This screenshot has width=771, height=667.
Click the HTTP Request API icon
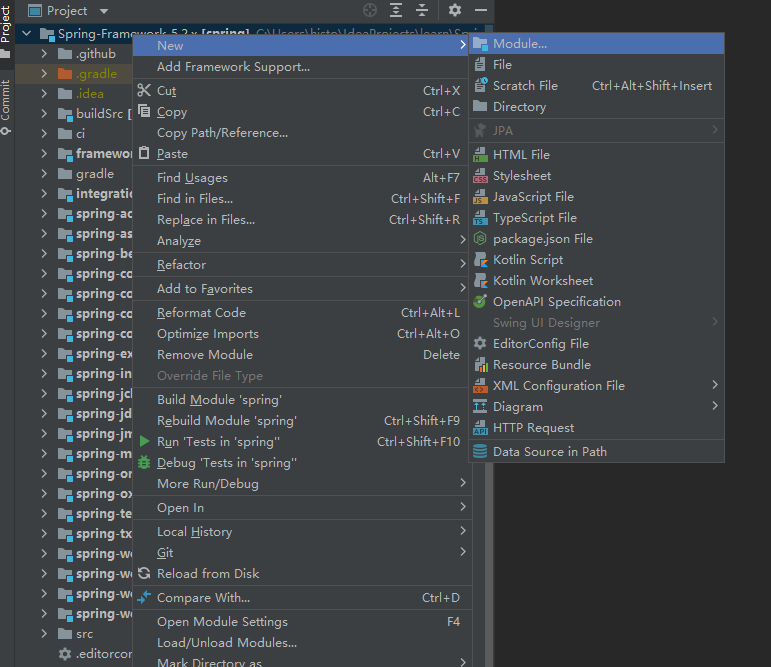click(480, 427)
